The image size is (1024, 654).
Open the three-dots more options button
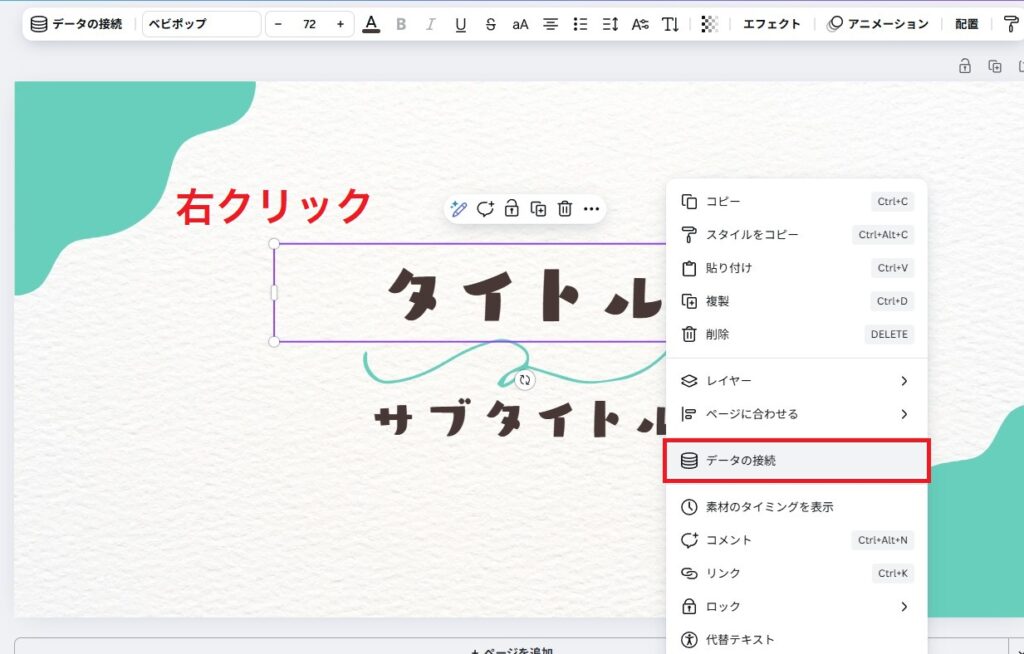(591, 209)
